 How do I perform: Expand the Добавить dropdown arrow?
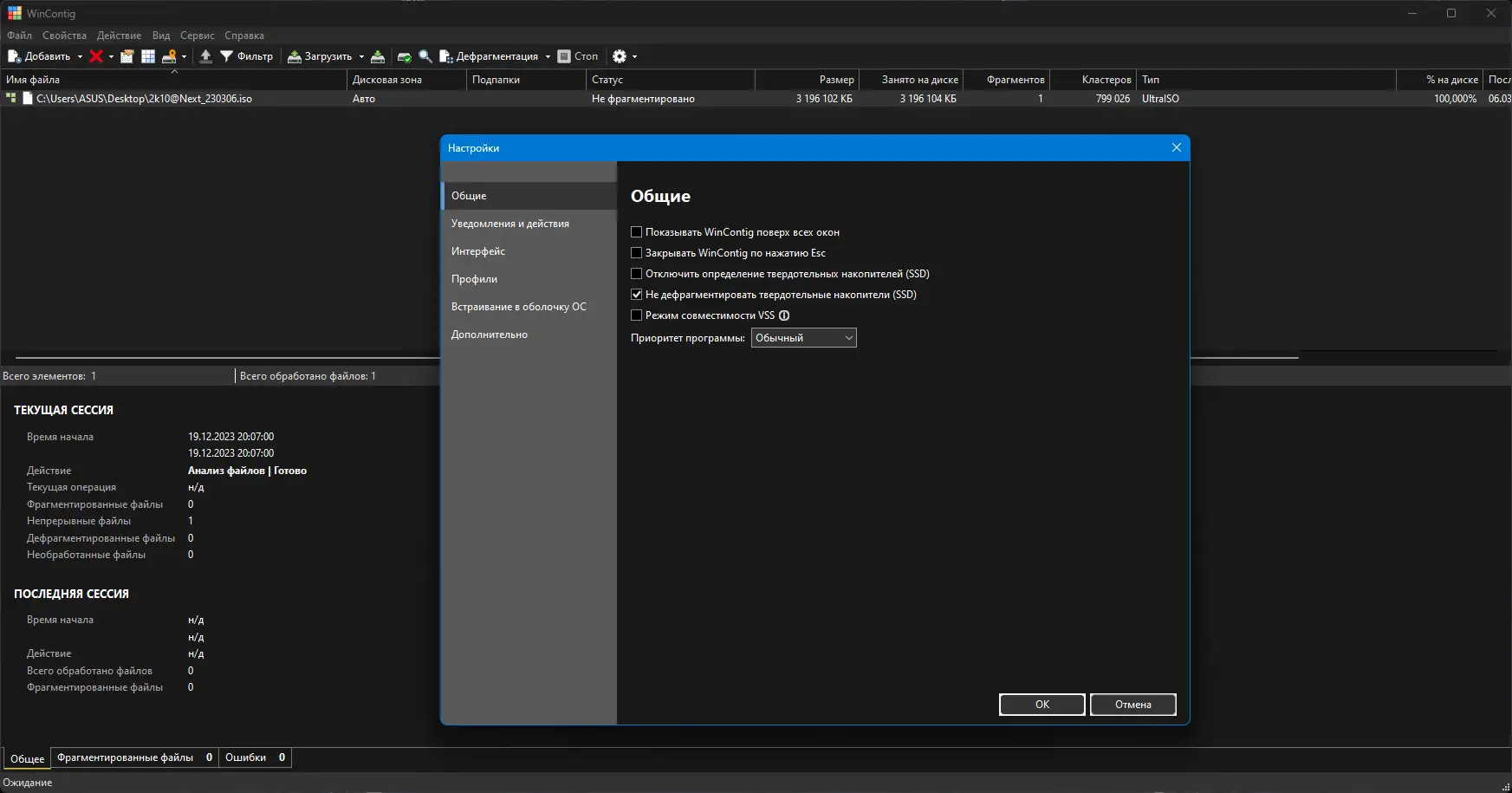tap(80, 57)
